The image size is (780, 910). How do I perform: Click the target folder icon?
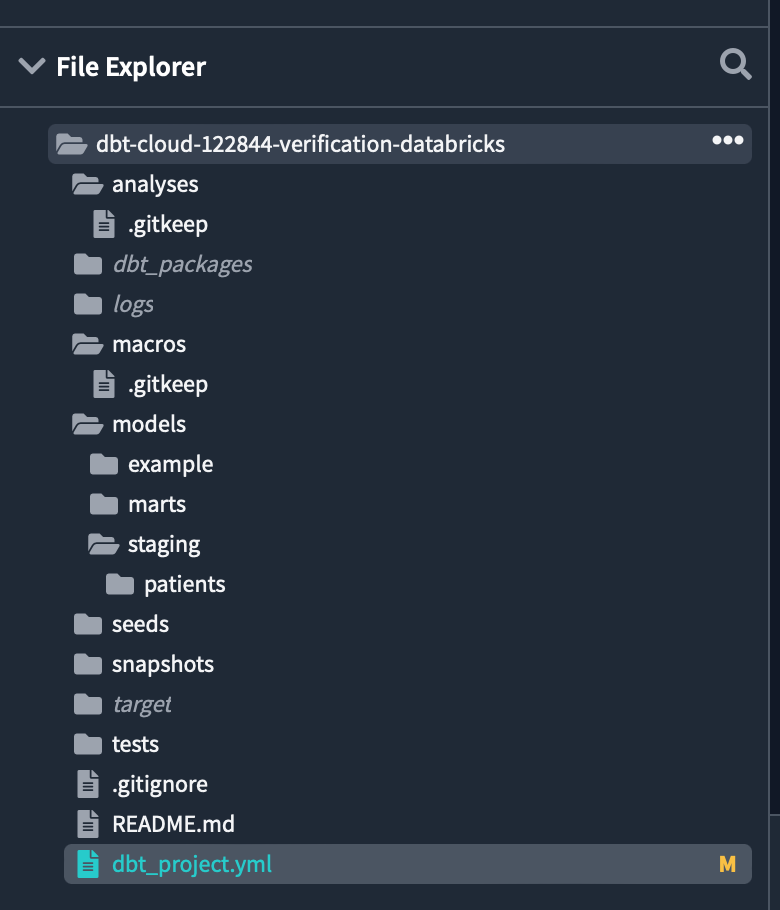coord(88,705)
